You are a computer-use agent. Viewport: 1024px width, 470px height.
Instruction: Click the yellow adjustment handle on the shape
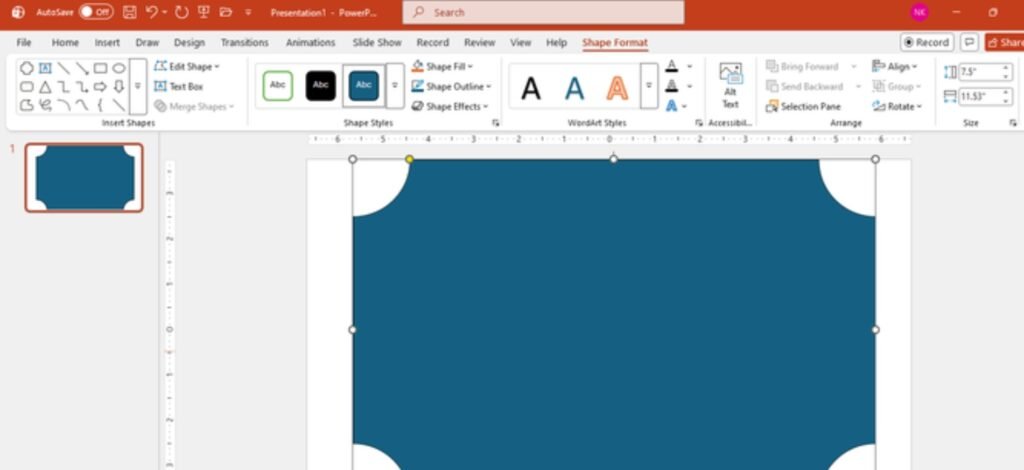(x=409, y=159)
